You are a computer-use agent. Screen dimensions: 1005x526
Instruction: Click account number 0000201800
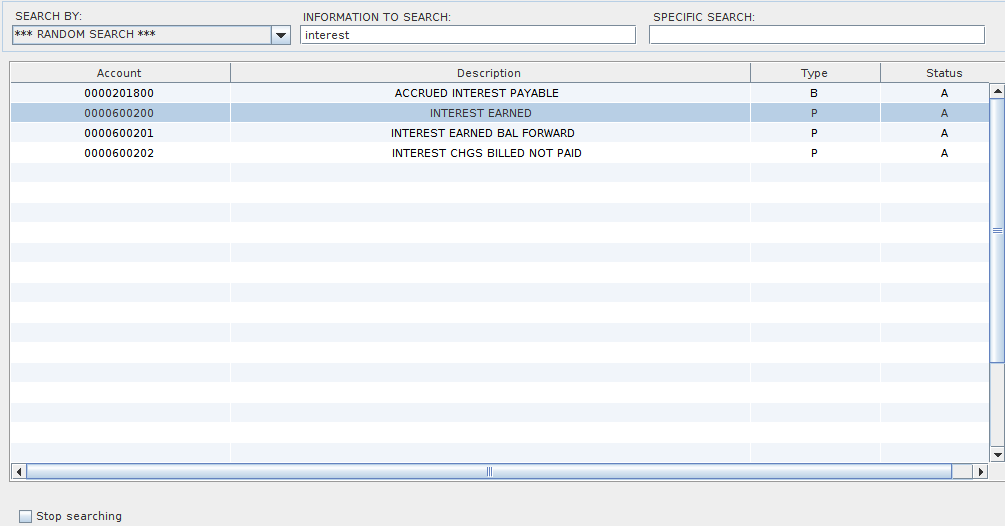pos(119,93)
